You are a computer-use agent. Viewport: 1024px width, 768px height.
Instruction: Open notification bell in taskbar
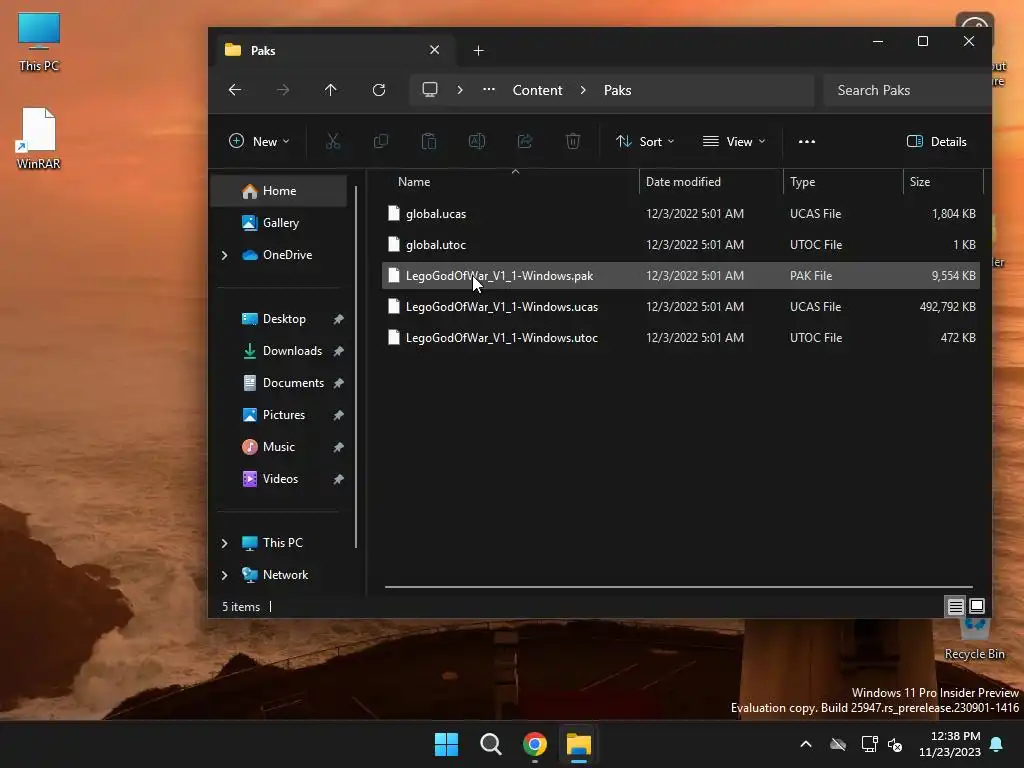[997, 744]
